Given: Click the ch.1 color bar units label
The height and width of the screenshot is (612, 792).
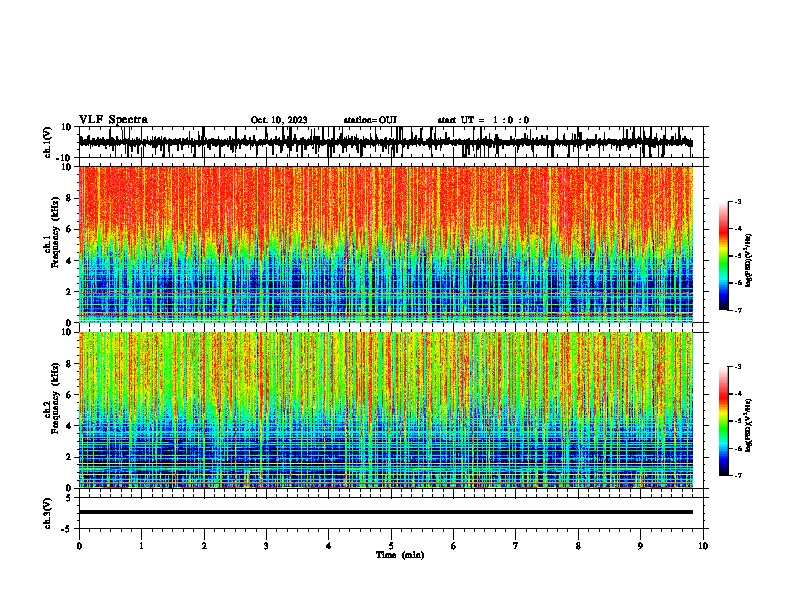Looking at the screenshot, I should pyautogui.click(x=749, y=260).
